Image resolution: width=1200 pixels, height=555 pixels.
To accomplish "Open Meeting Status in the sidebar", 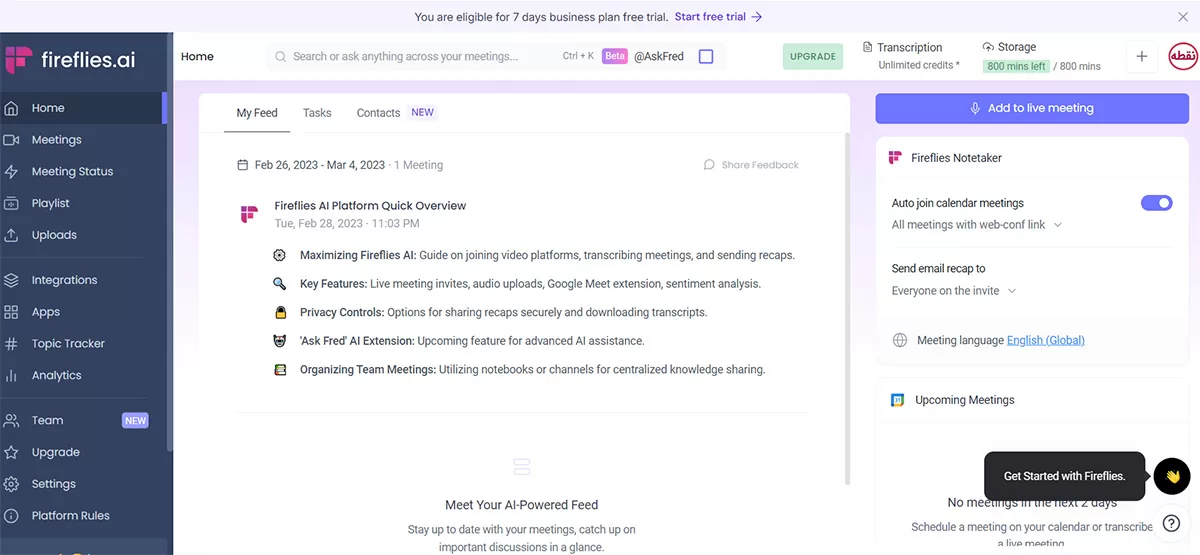I will (72, 172).
